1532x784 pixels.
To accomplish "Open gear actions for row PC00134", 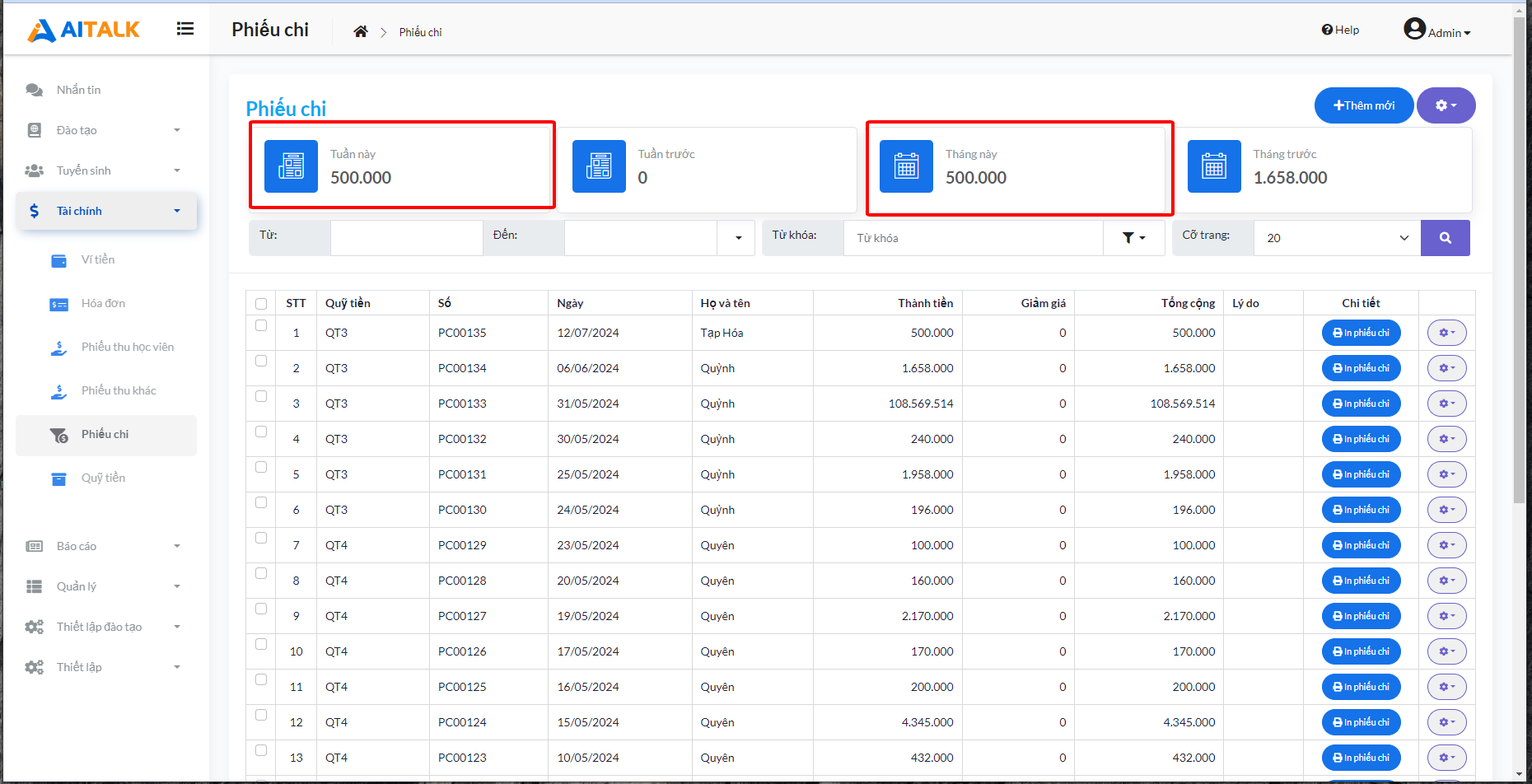I will [1447, 368].
